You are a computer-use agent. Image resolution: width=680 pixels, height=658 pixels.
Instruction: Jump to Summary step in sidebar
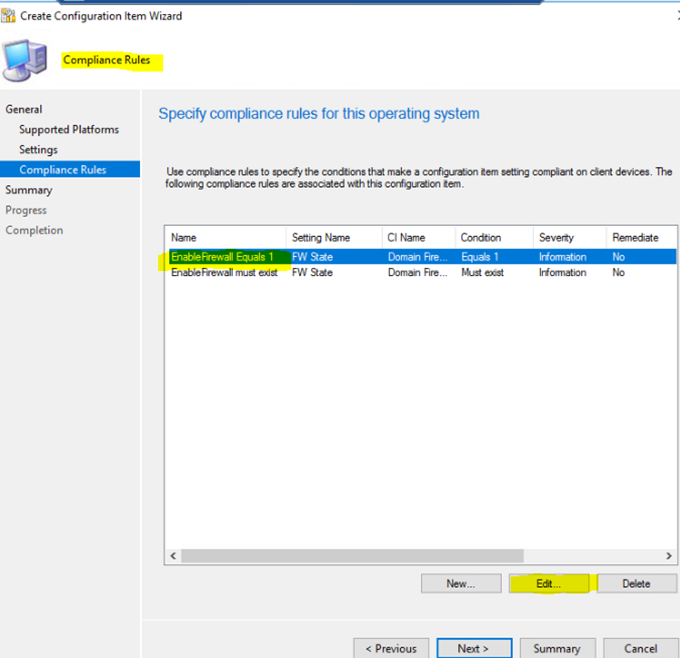point(29,190)
